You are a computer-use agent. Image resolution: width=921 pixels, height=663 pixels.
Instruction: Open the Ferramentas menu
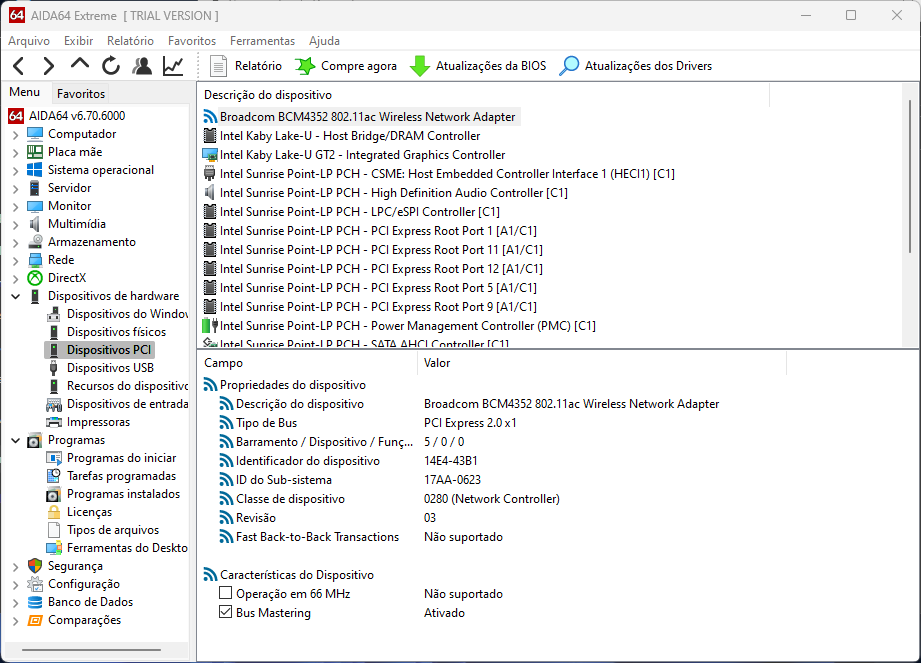[x=263, y=41]
